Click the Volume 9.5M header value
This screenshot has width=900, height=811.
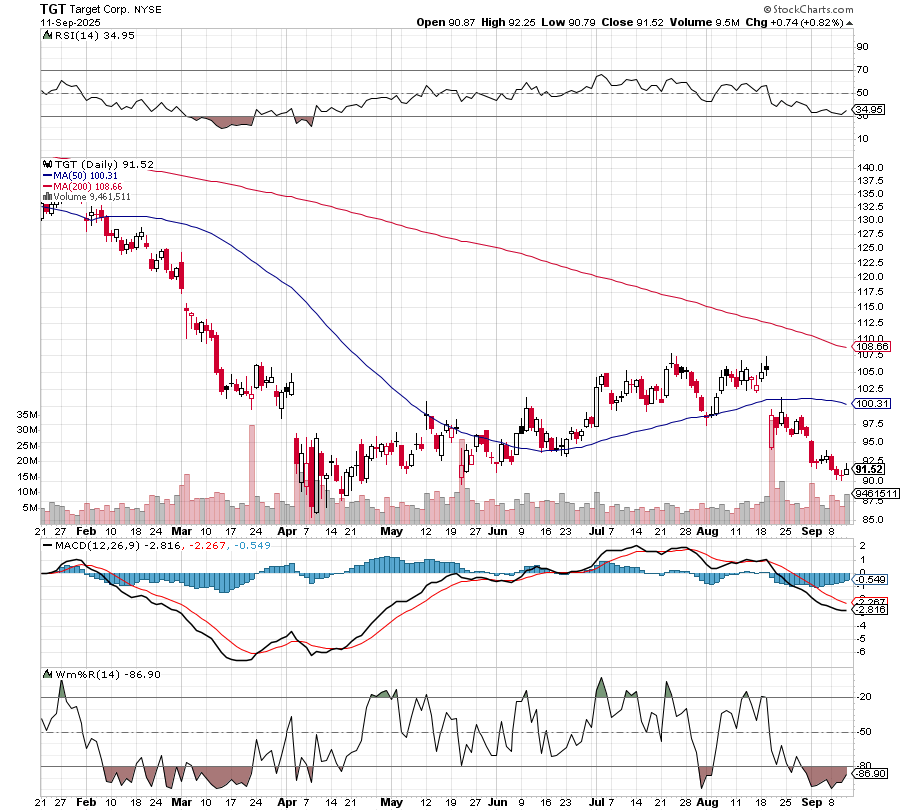click(704, 22)
